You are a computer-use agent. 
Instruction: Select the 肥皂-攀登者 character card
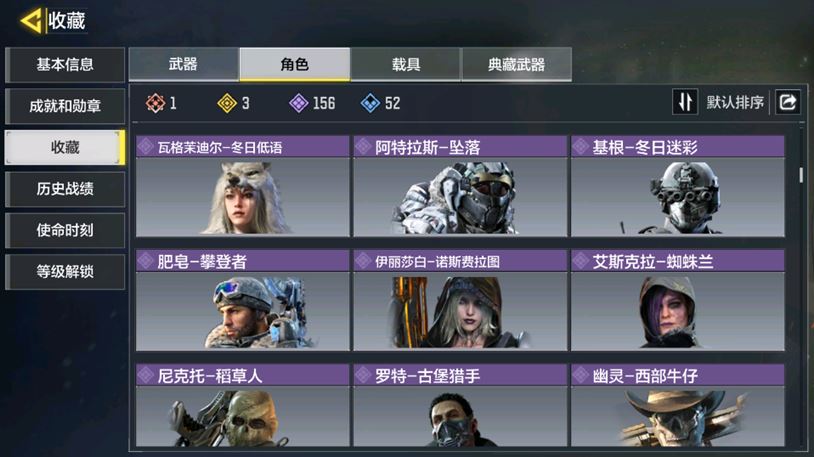(242, 300)
